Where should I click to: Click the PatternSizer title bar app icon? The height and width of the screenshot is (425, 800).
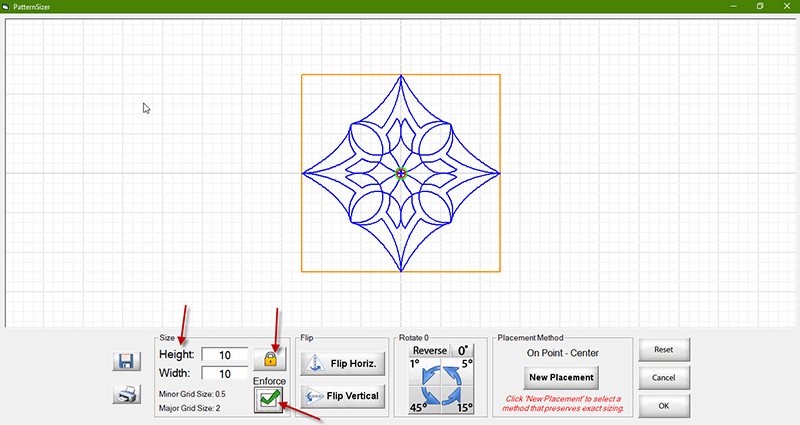point(6,7)
